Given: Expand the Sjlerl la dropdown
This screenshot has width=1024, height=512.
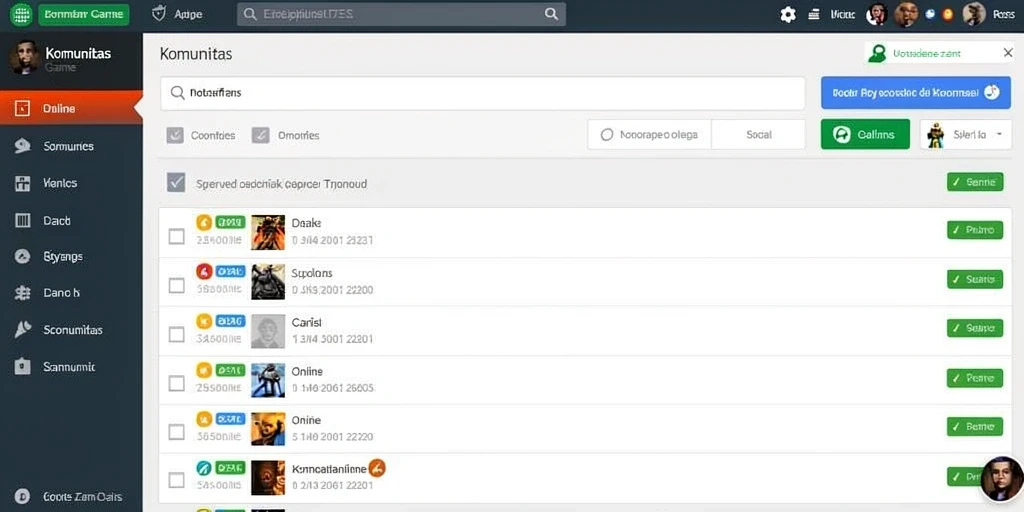Looking at the screenshot, I should coord(966,135).
